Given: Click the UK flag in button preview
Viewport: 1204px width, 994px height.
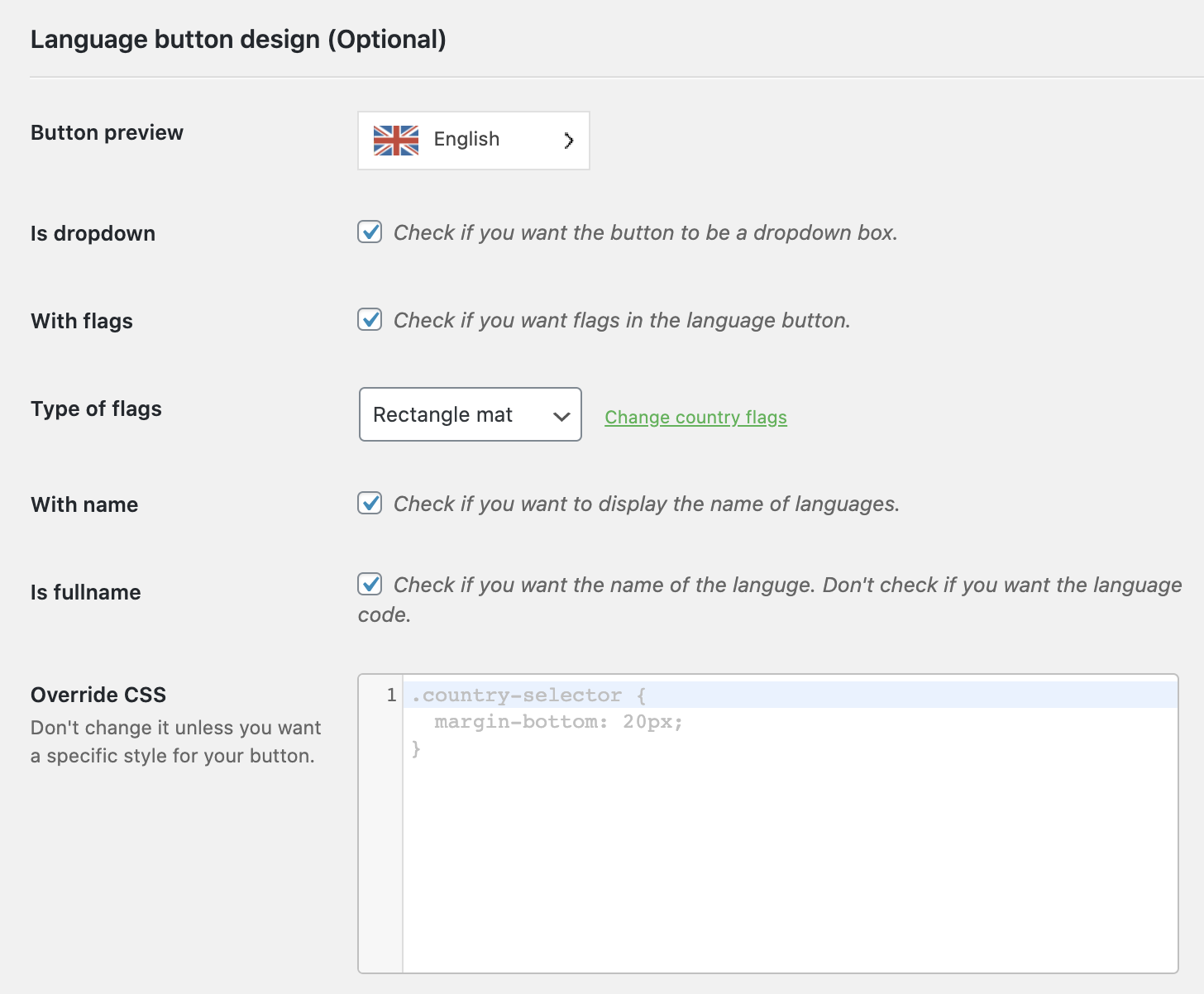Looking at the screenshot, I should click(395, 141).
